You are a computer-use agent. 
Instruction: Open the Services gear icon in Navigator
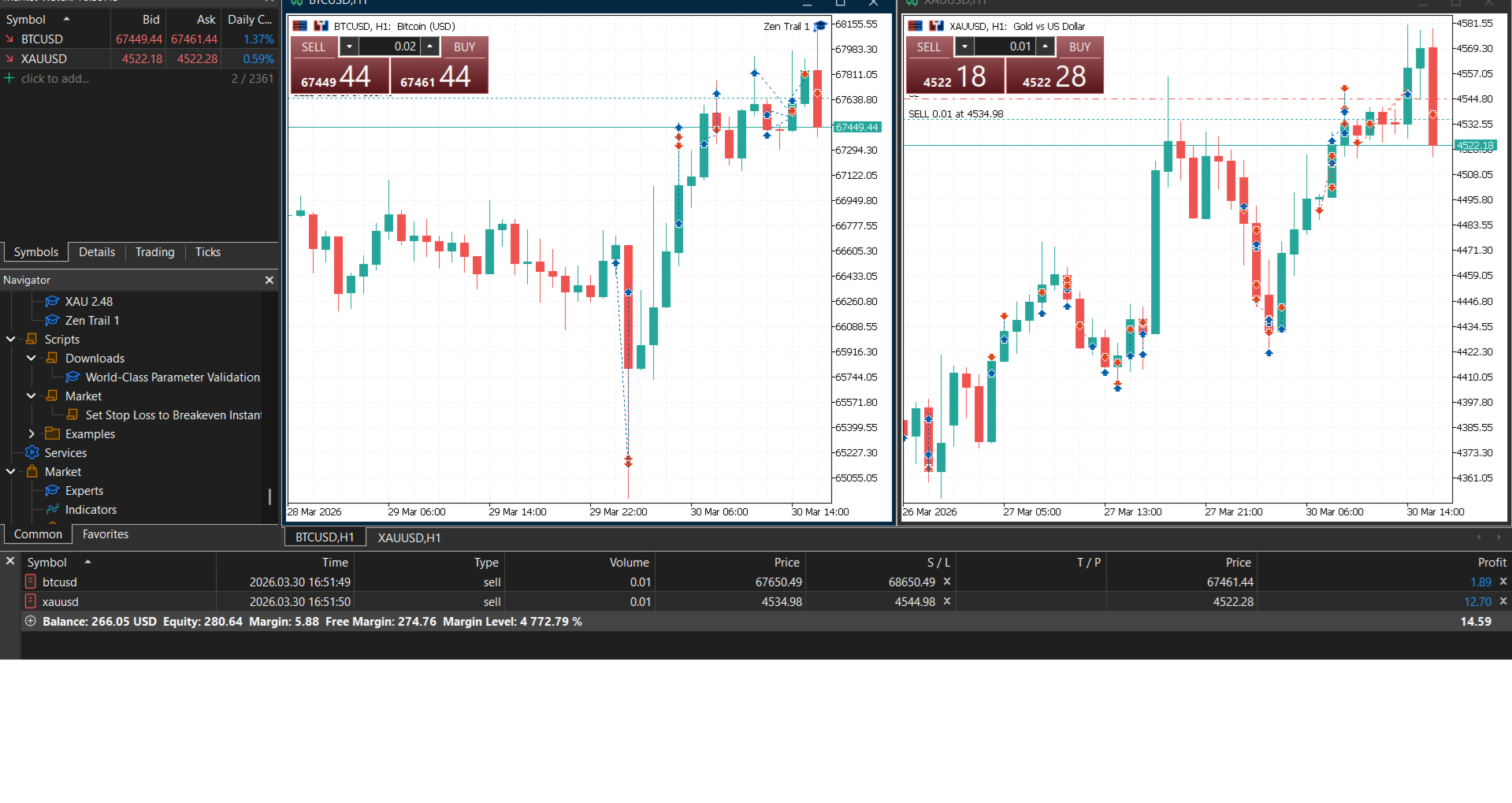pos(32,452)
